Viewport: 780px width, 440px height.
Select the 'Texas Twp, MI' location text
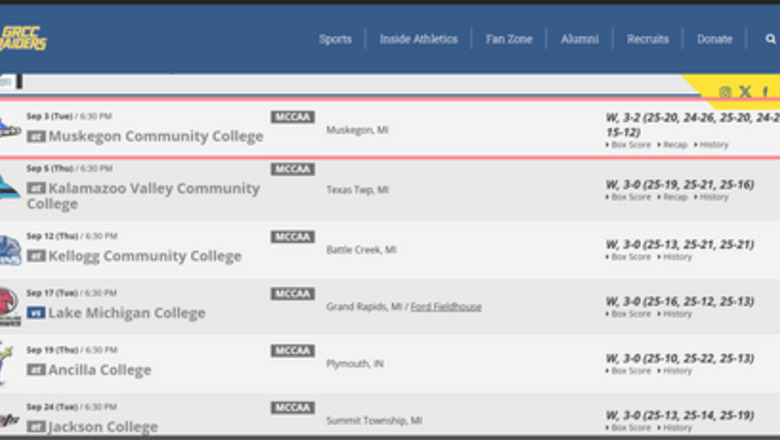pyautogui.click(x=357, y=190)
